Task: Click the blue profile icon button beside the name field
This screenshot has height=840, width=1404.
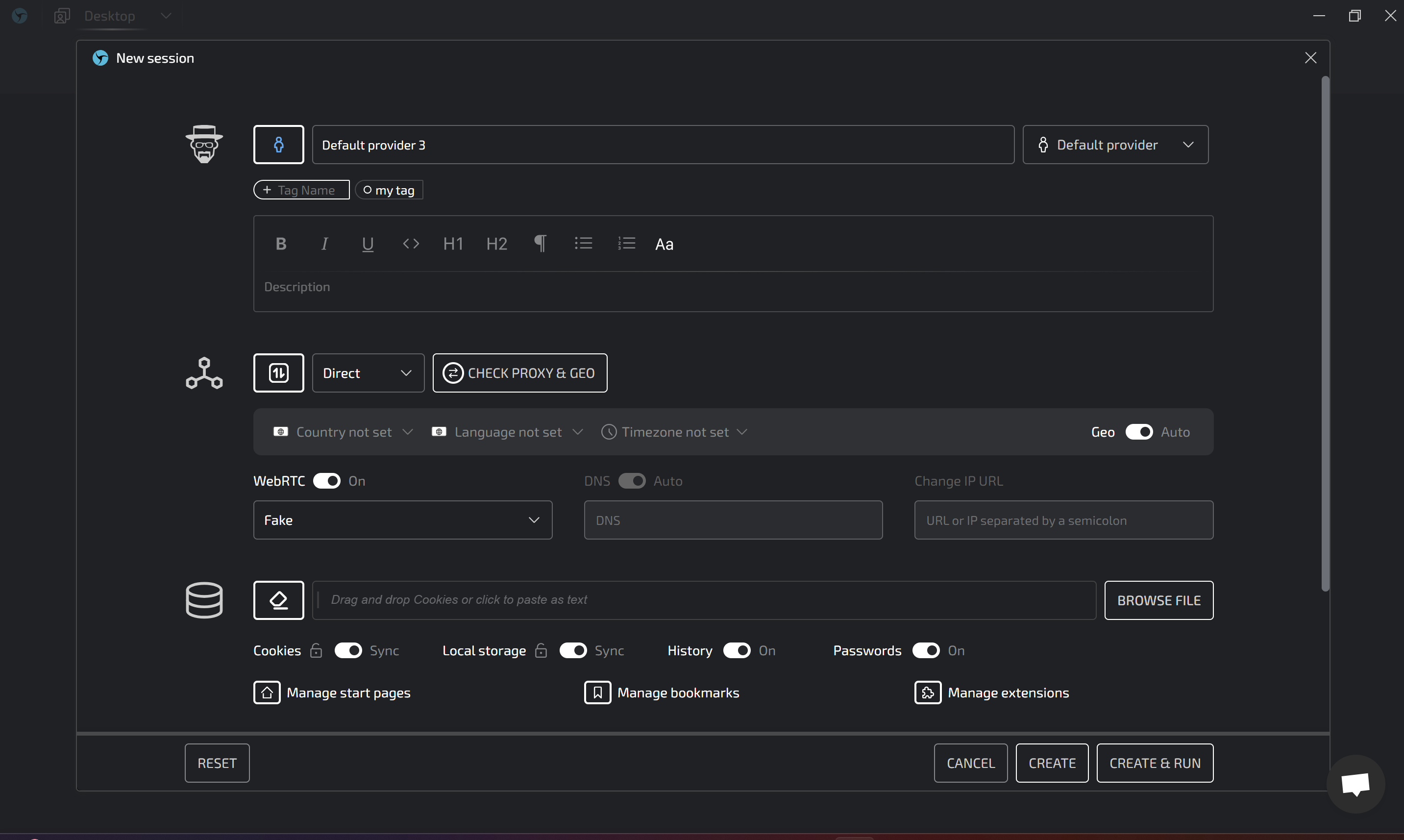Action: 278,145
